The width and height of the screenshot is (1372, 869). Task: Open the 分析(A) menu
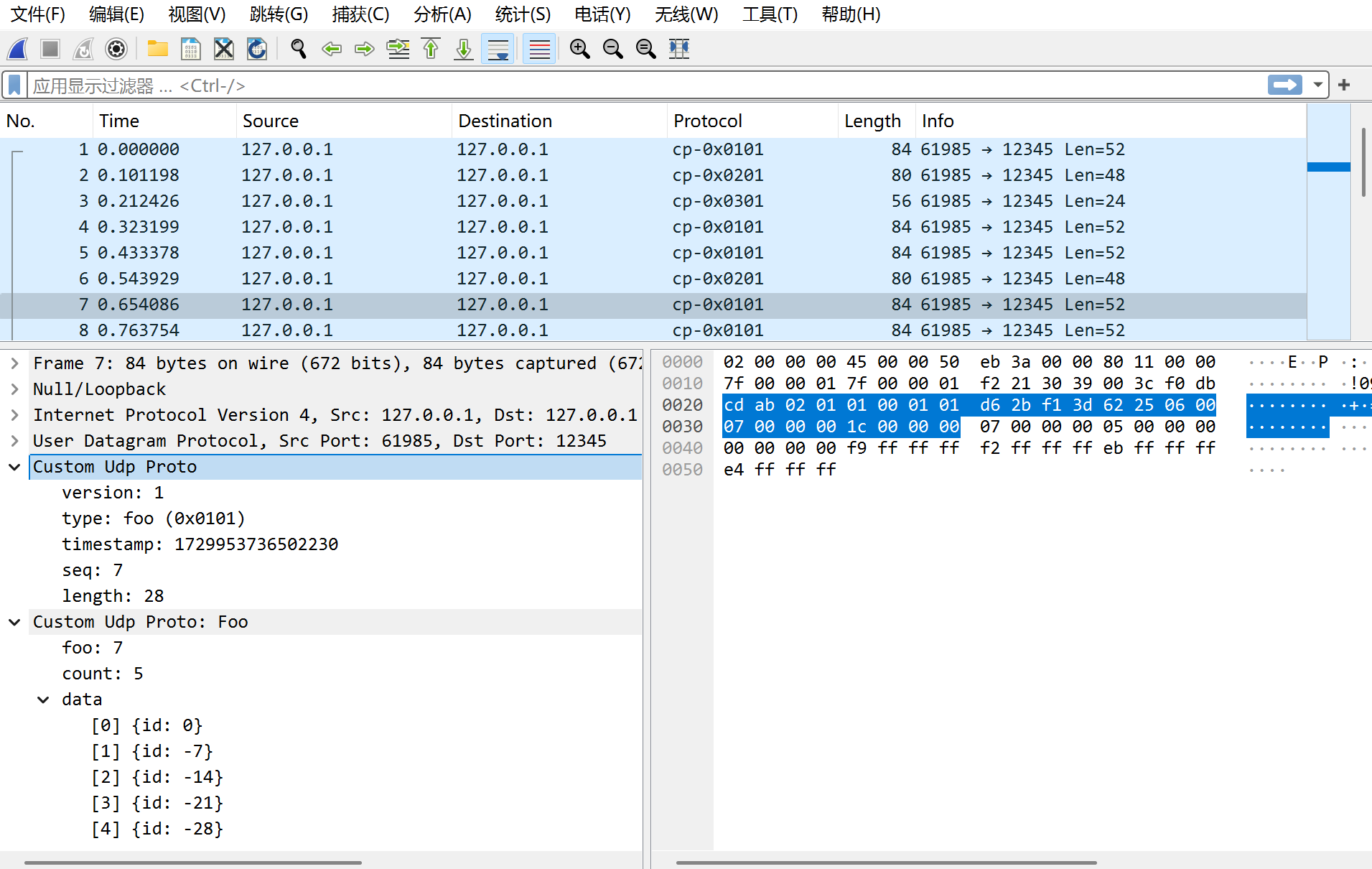442,14
